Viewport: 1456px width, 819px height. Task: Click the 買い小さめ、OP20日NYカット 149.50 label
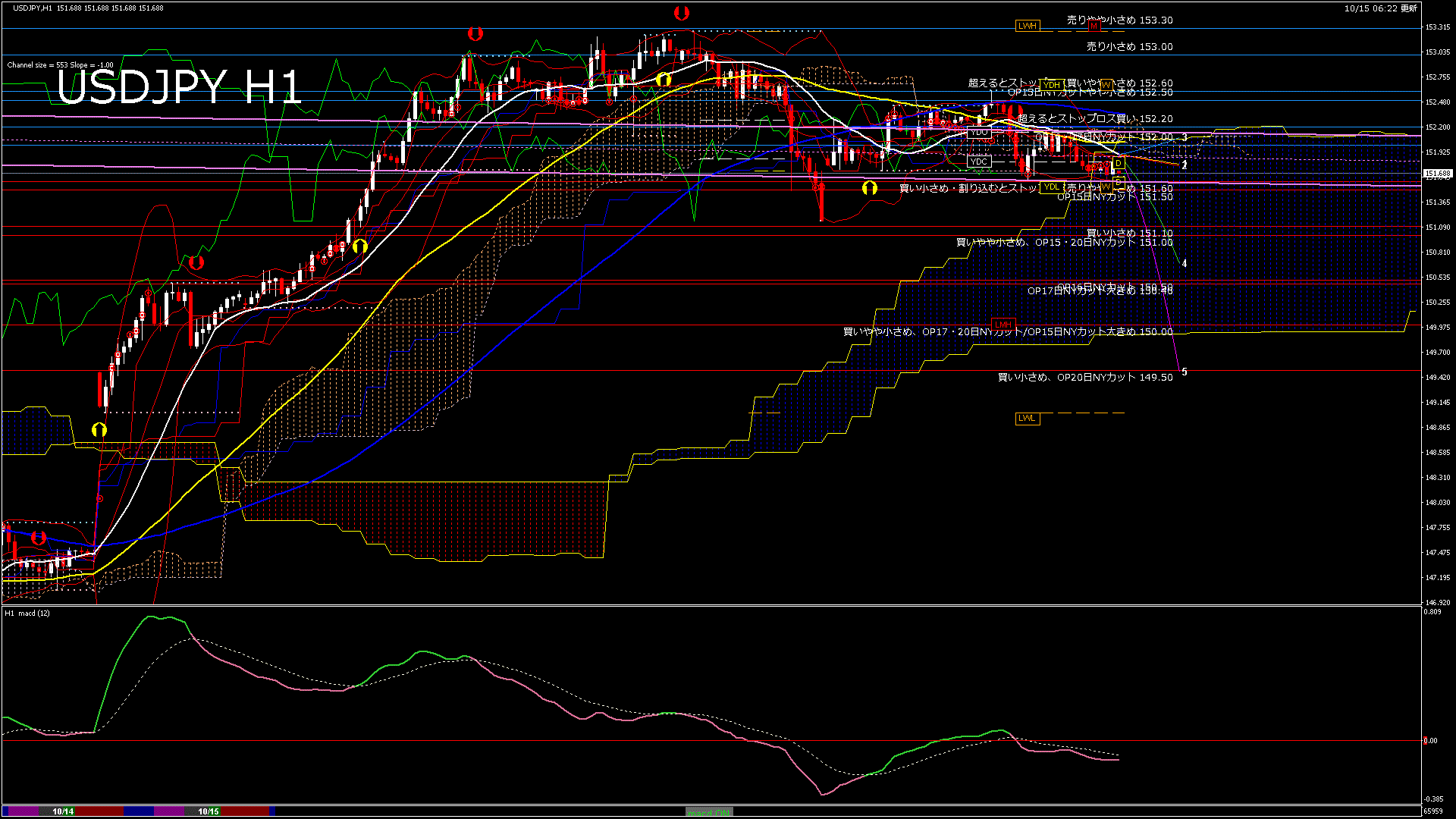(x=1084, y=378)
